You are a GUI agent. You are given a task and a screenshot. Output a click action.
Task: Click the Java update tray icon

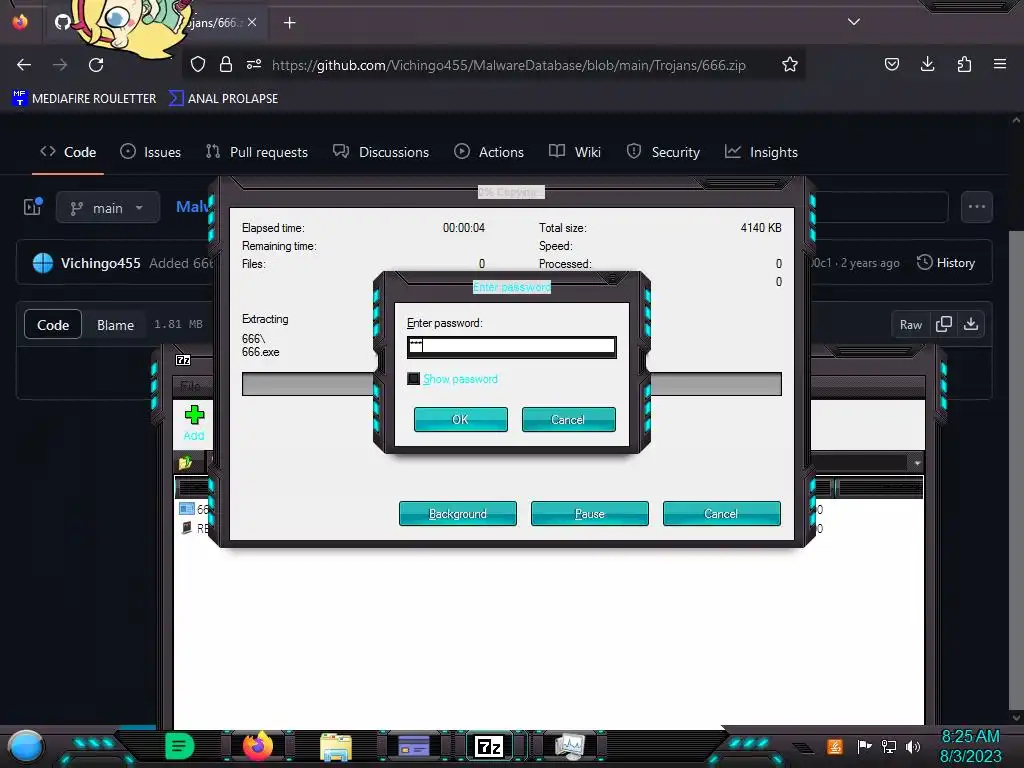pos(835,746)
